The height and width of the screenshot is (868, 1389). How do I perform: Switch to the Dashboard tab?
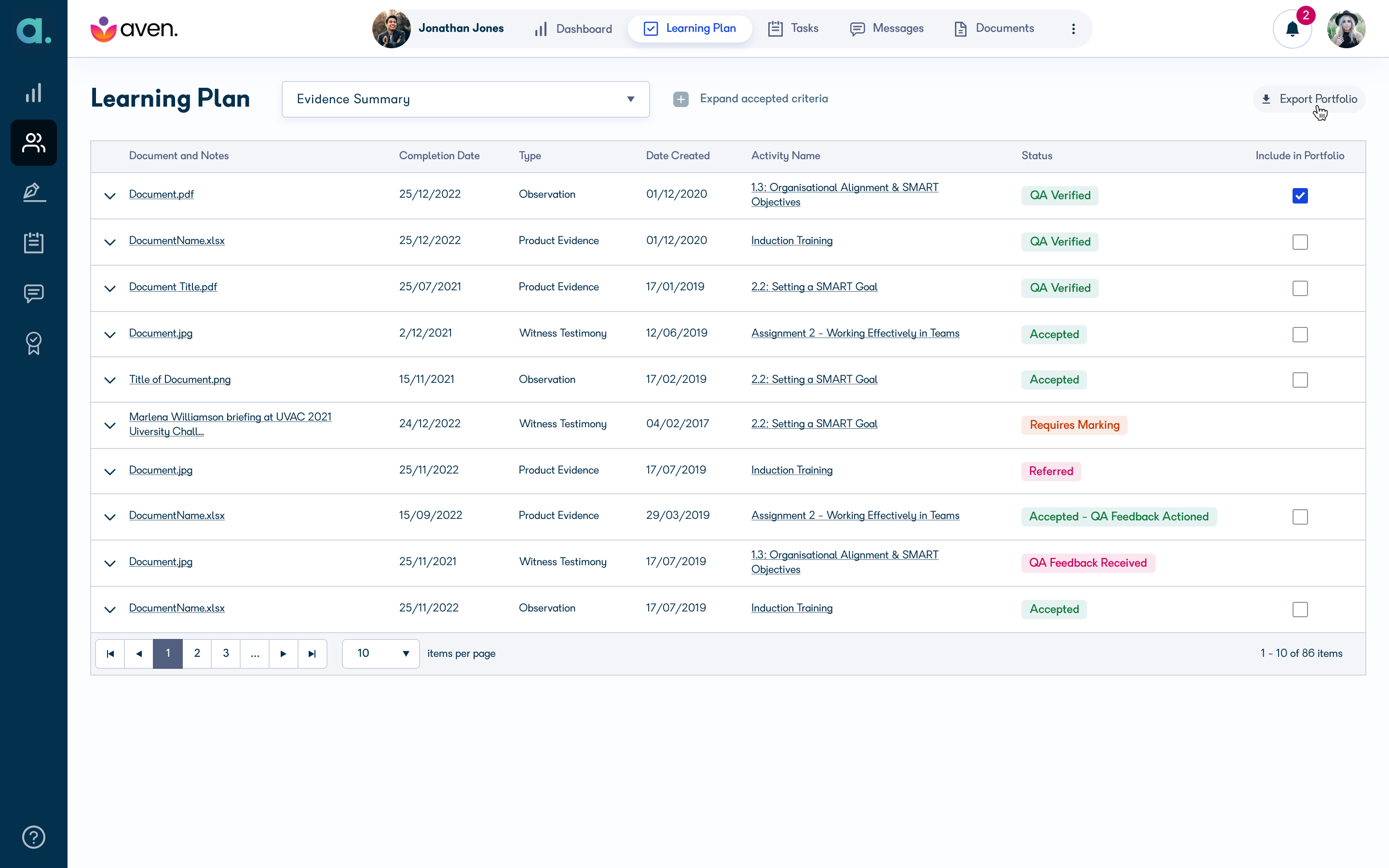(573, 29)
